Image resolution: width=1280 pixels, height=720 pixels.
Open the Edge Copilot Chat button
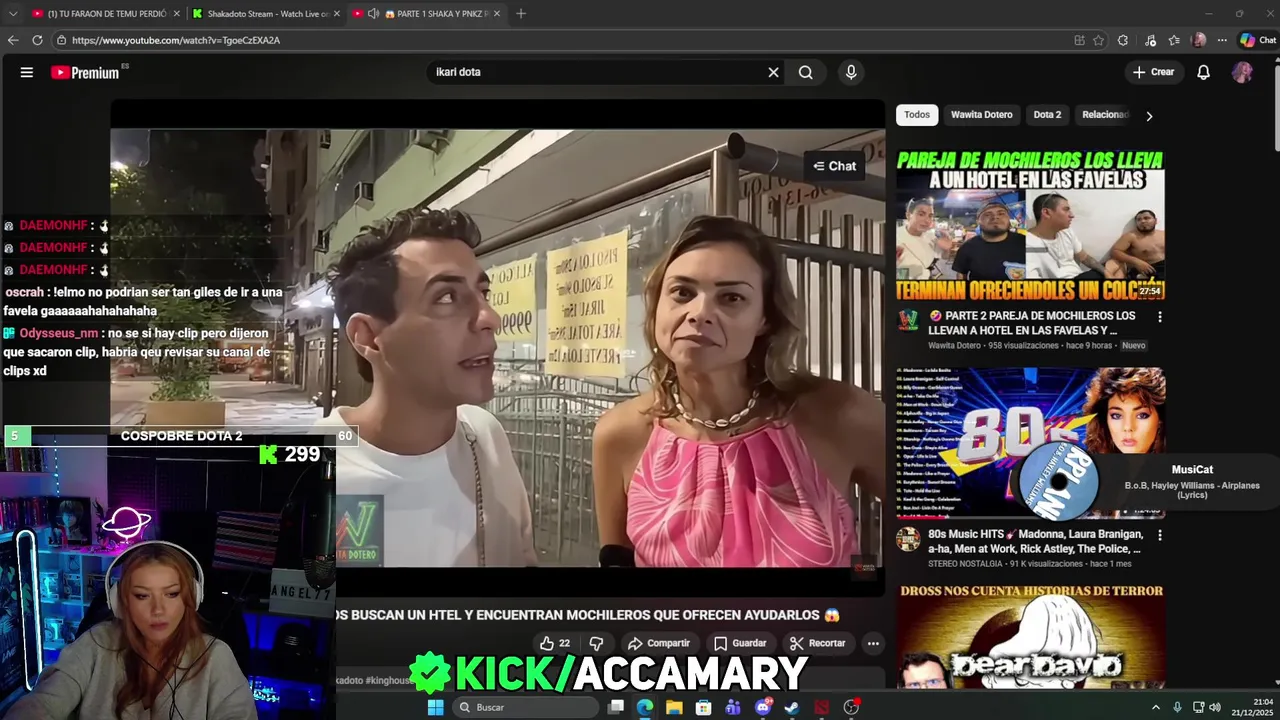1258,40
